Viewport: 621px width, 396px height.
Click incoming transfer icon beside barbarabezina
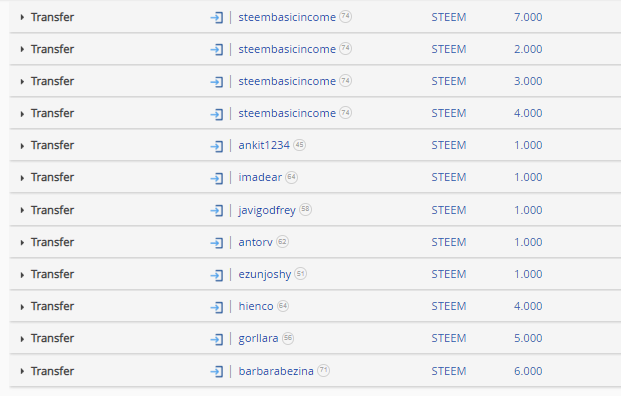tap(217, 371)
